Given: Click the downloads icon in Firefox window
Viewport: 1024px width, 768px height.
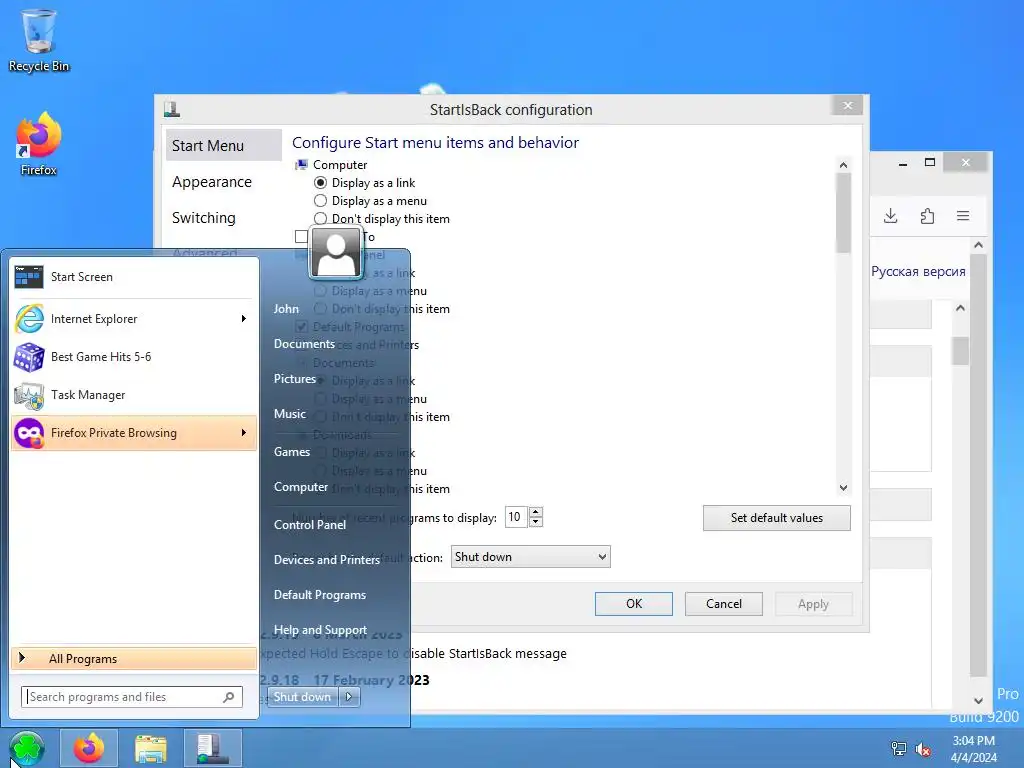Looking at the screenshot, I should [891, 216].
